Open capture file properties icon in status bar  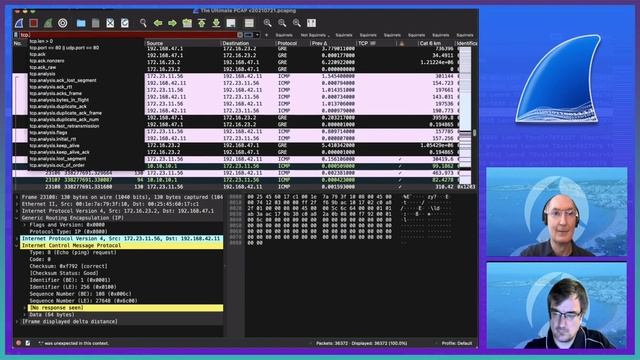pos(28,343)
